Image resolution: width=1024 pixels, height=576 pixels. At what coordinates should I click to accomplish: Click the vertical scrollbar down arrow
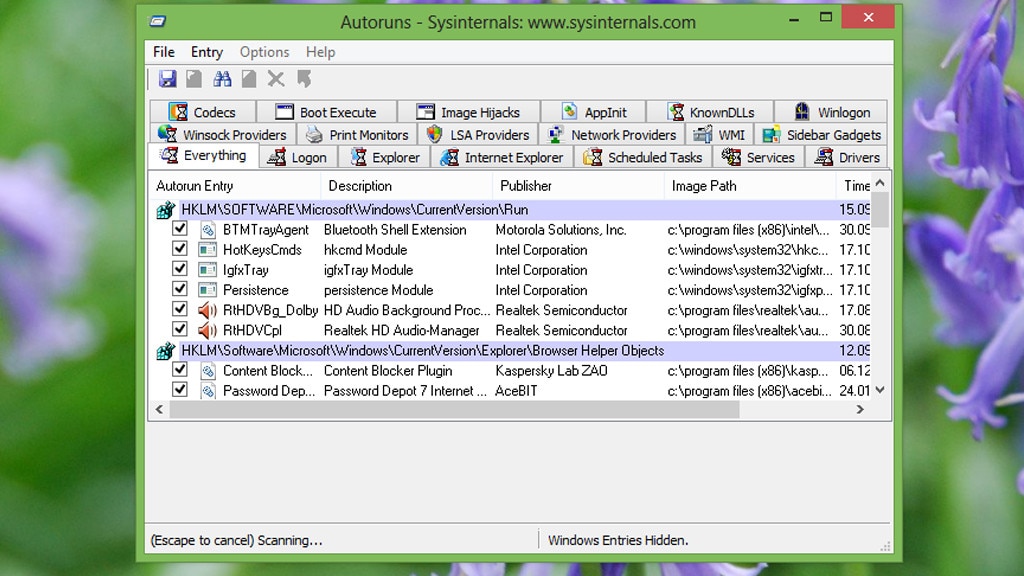[x=880, y=390]
